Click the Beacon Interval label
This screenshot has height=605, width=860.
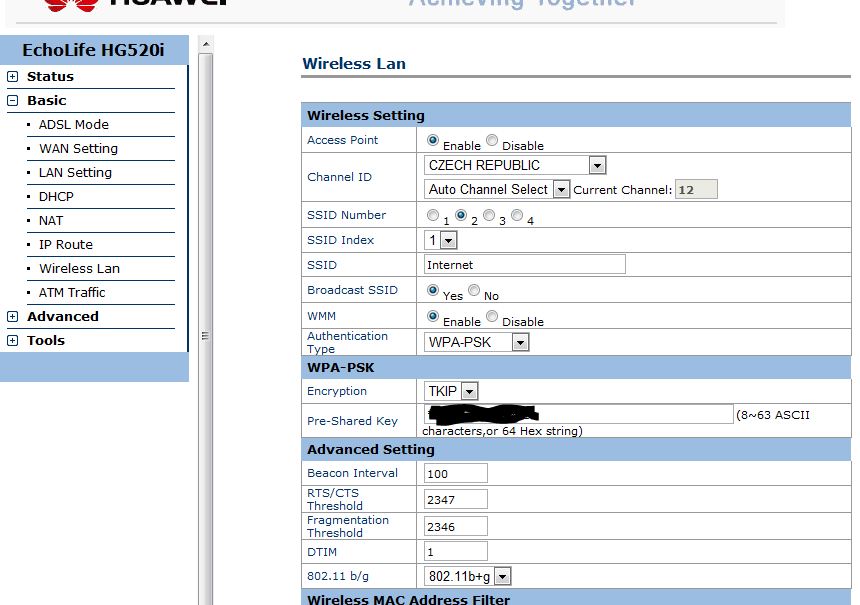pos(352,473)
